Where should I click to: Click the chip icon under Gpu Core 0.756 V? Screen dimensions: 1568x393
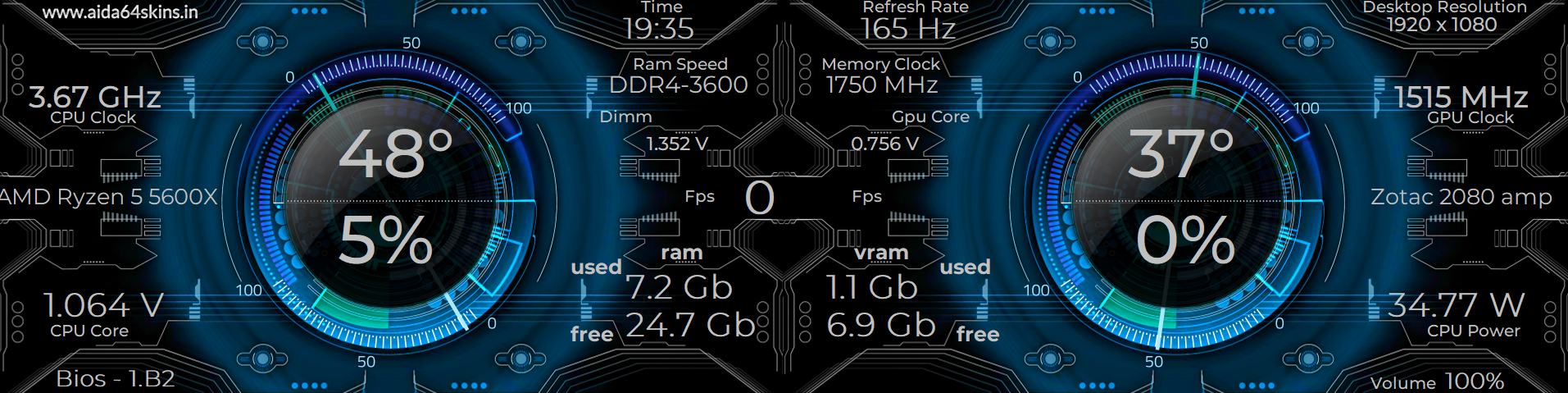pyautogui.click(x=907, y=170)
